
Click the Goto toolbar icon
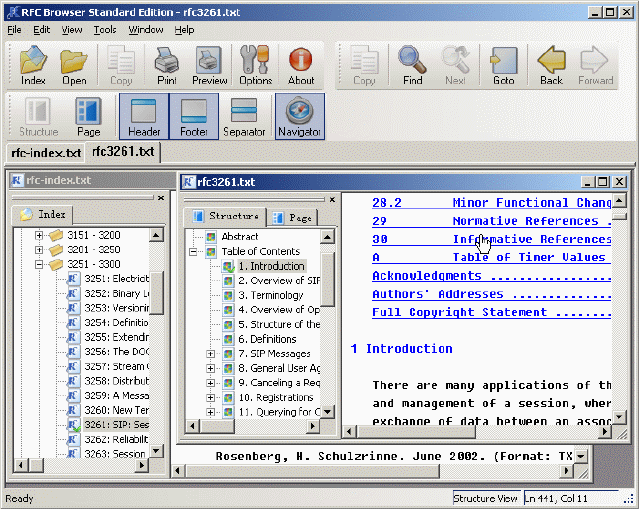point(504,66)
